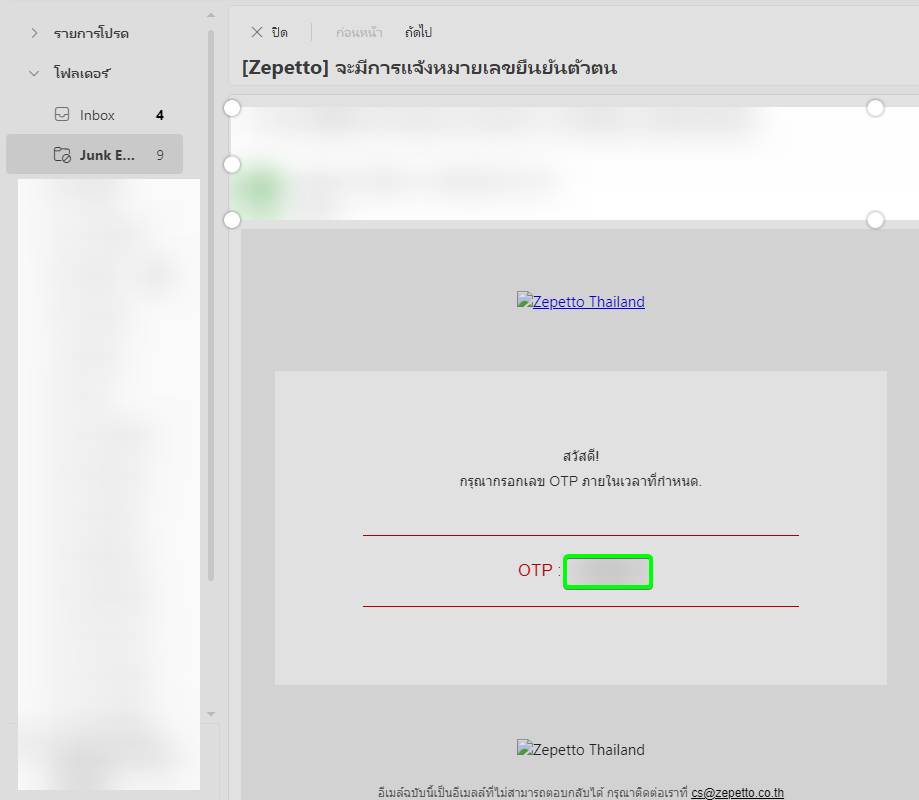Click the folder pane scrollbar thumb
This screenshot has height=800, width=919.
click(211, 305)
